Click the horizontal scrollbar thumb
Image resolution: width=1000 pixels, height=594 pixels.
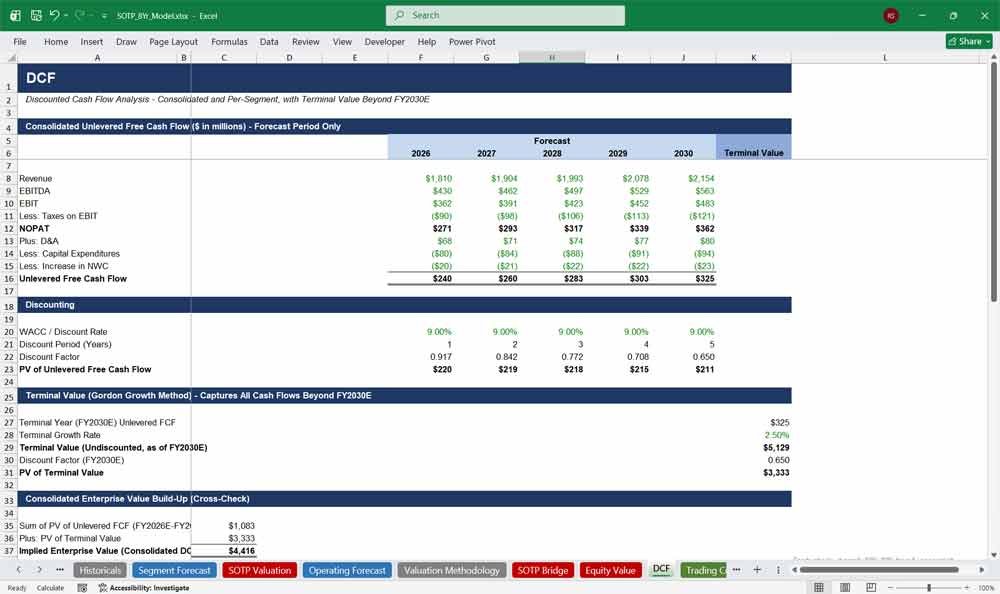point(879,570)
